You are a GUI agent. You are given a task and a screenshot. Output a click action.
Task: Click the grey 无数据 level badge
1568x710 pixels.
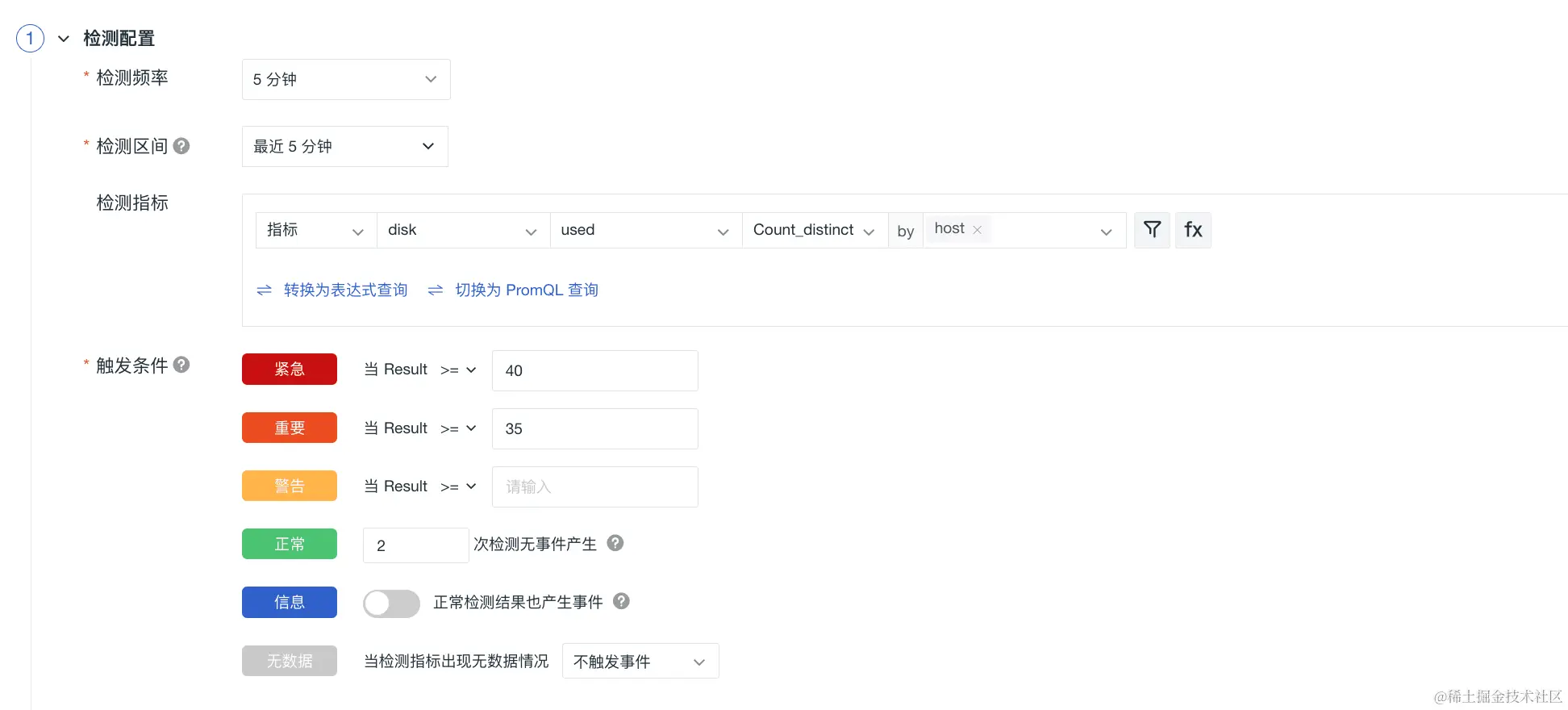coord(290,661)
